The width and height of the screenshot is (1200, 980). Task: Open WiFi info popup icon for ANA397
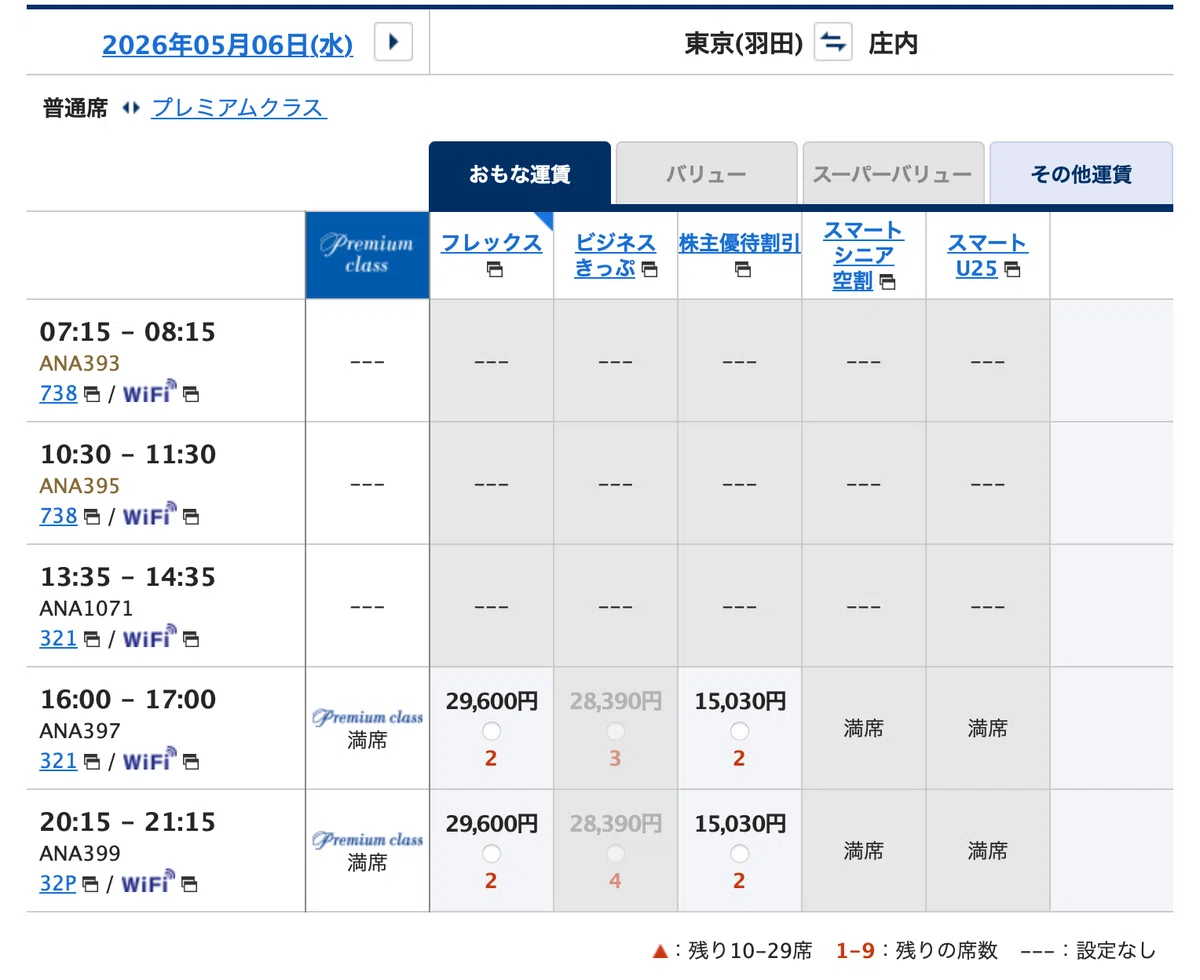coord(191,762)
